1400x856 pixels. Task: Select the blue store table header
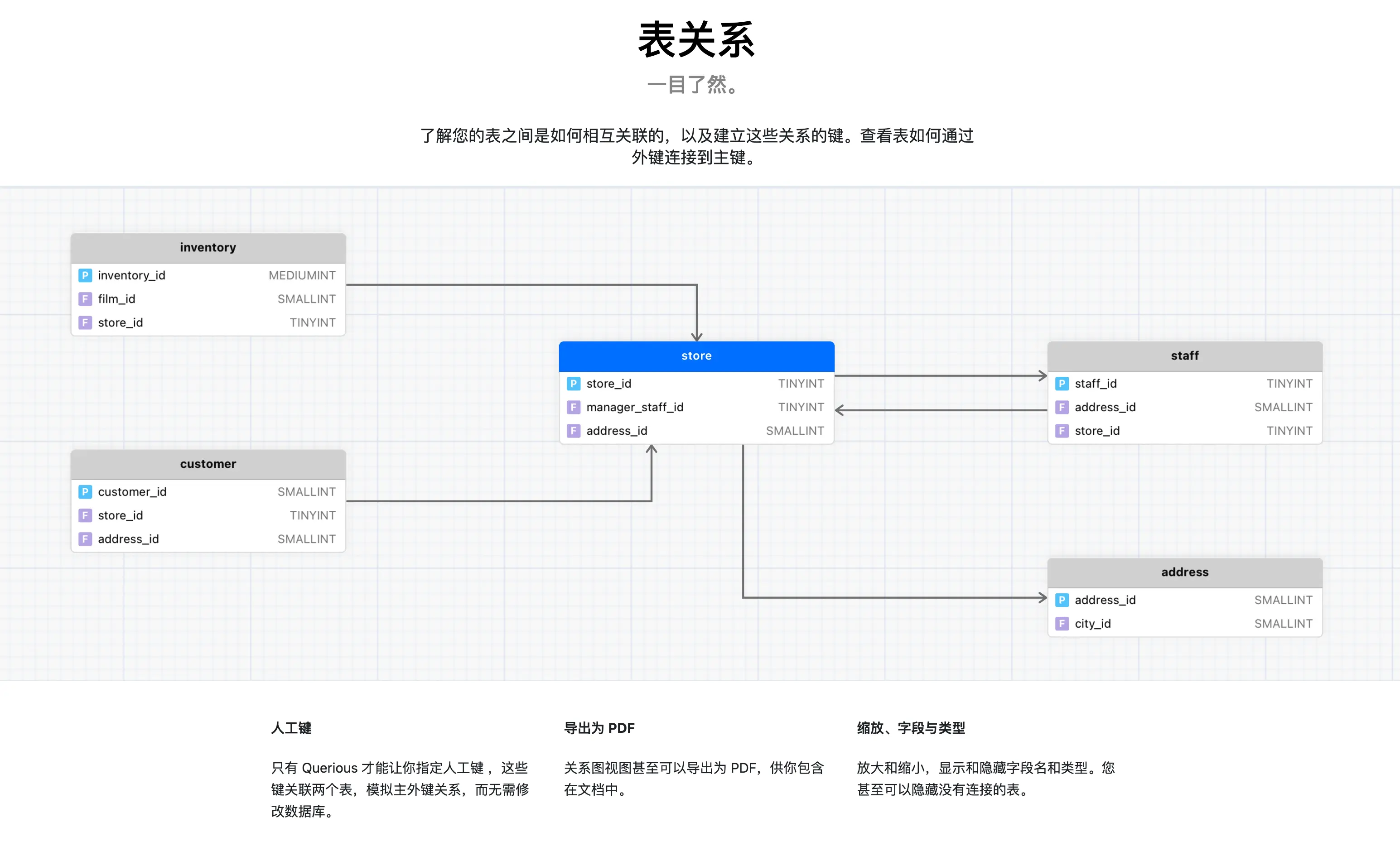click(x=696, y=356)
